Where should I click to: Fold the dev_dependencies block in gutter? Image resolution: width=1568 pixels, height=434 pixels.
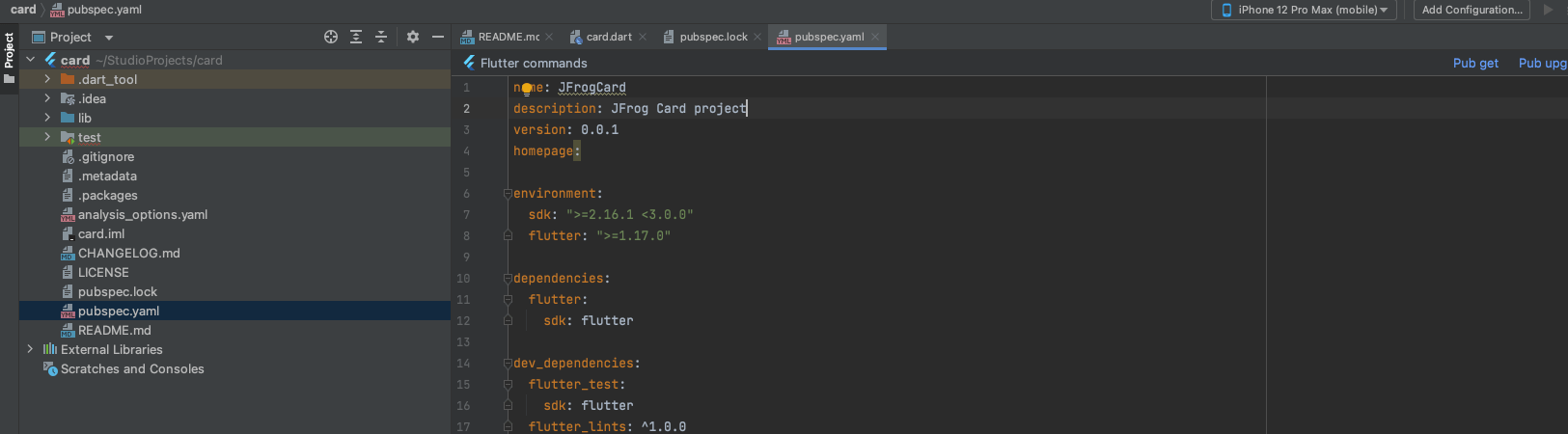pyautogui.click(x=508, y=364)
